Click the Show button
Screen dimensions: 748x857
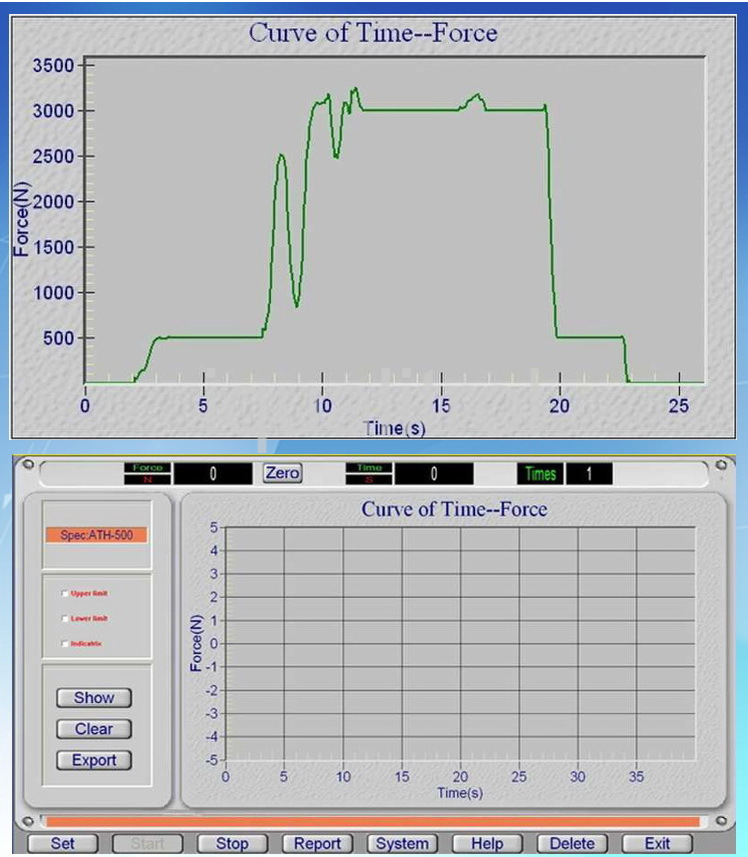pyautogui.click(x=94, y=698)
